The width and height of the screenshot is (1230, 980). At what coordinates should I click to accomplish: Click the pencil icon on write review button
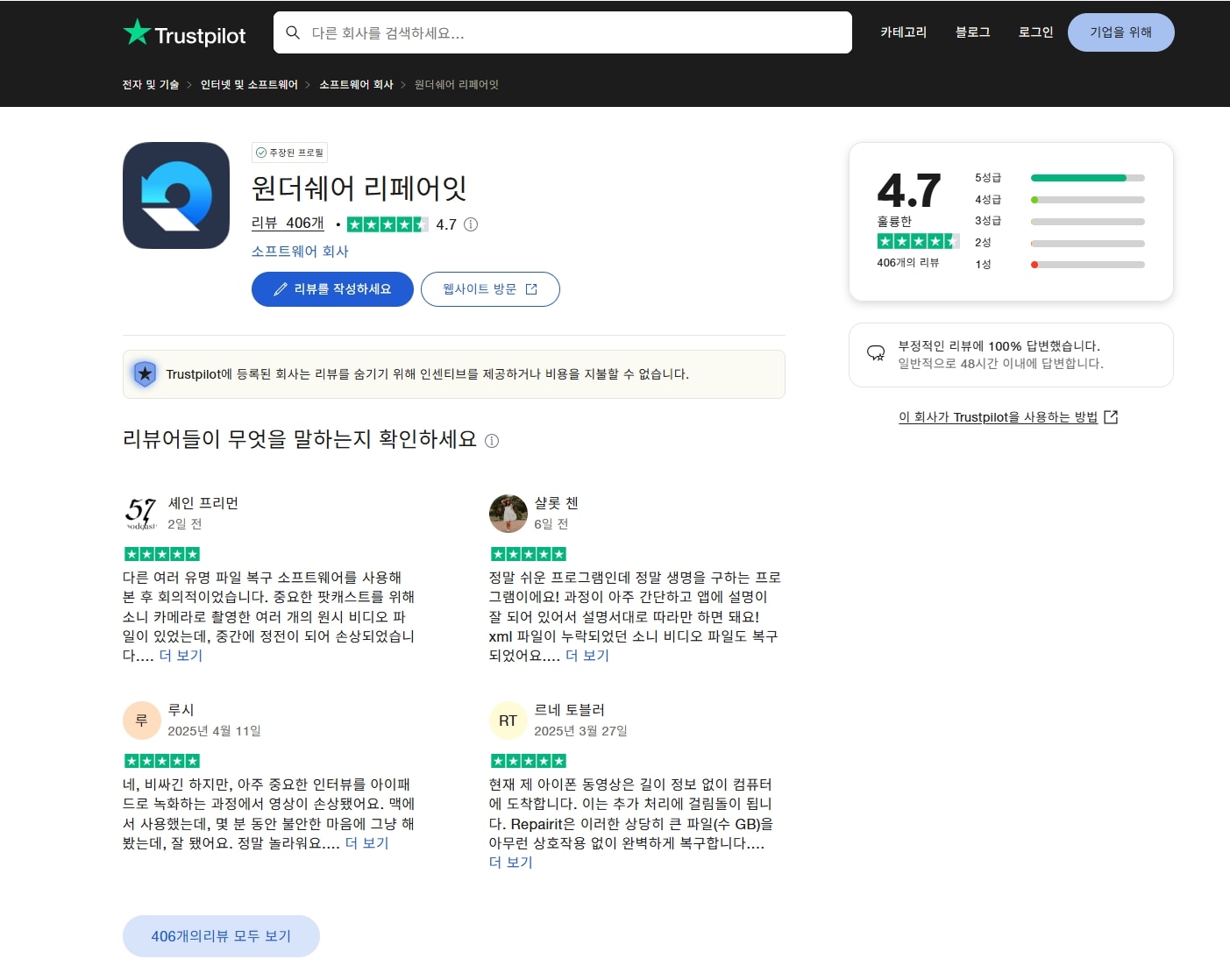click(x=281, y=289)
